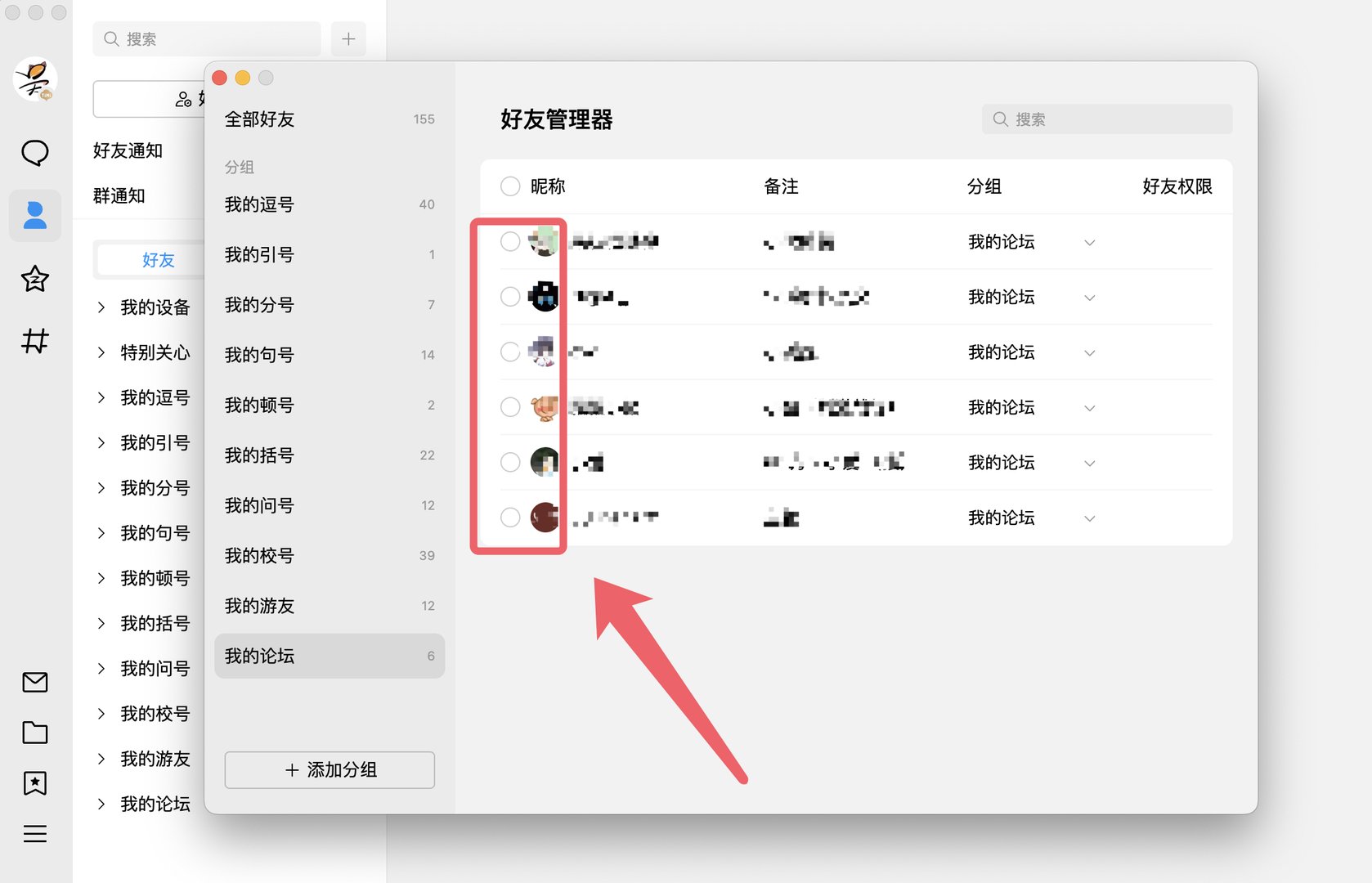Check the select-all circle beside 昵称
The height and width of the screenshot is (883, 1372).
point(509,186)
